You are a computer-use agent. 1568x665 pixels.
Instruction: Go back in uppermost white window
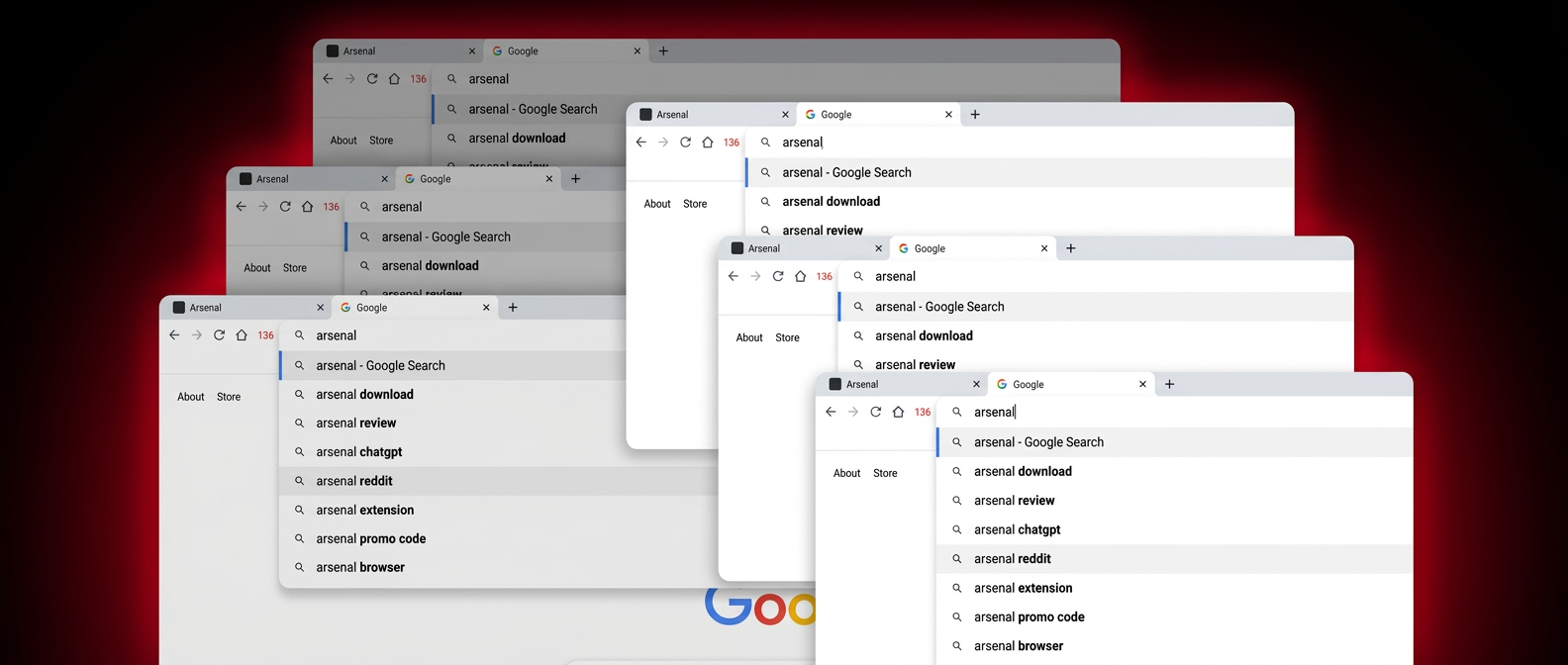pyautogui.click(x=641, y=142)
